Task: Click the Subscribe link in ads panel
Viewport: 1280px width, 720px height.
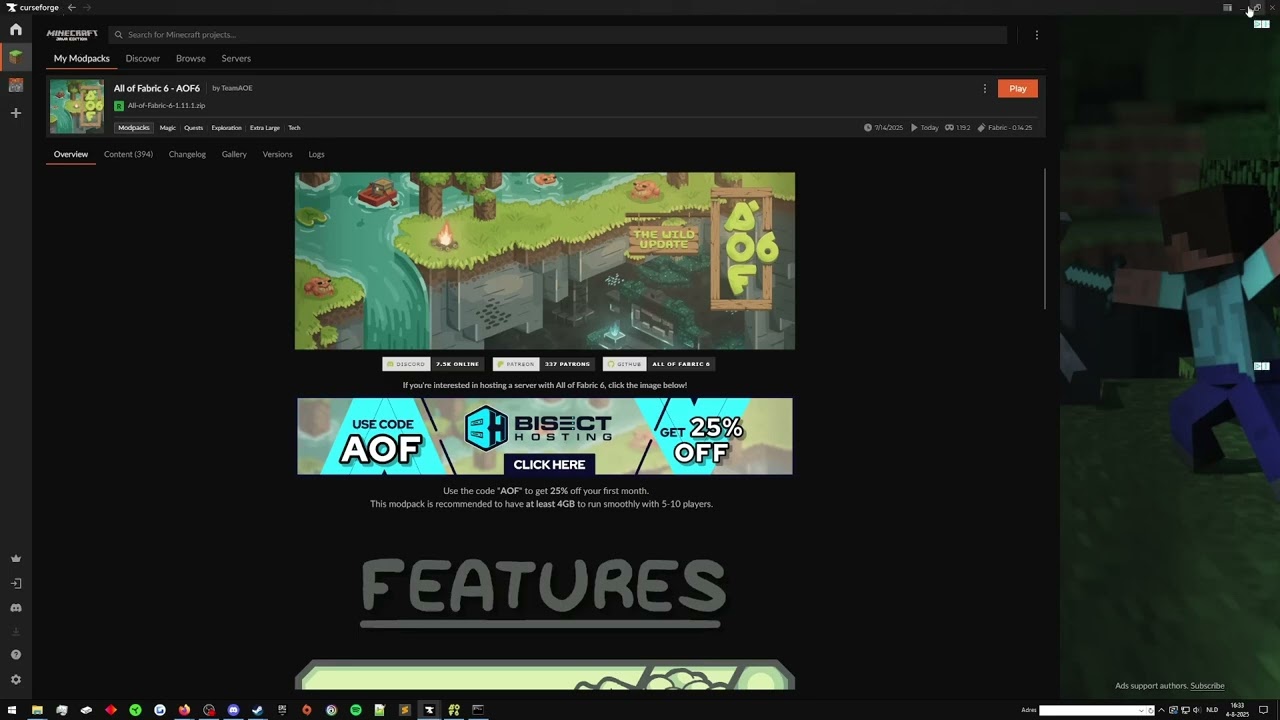Action: [1207, 686]
